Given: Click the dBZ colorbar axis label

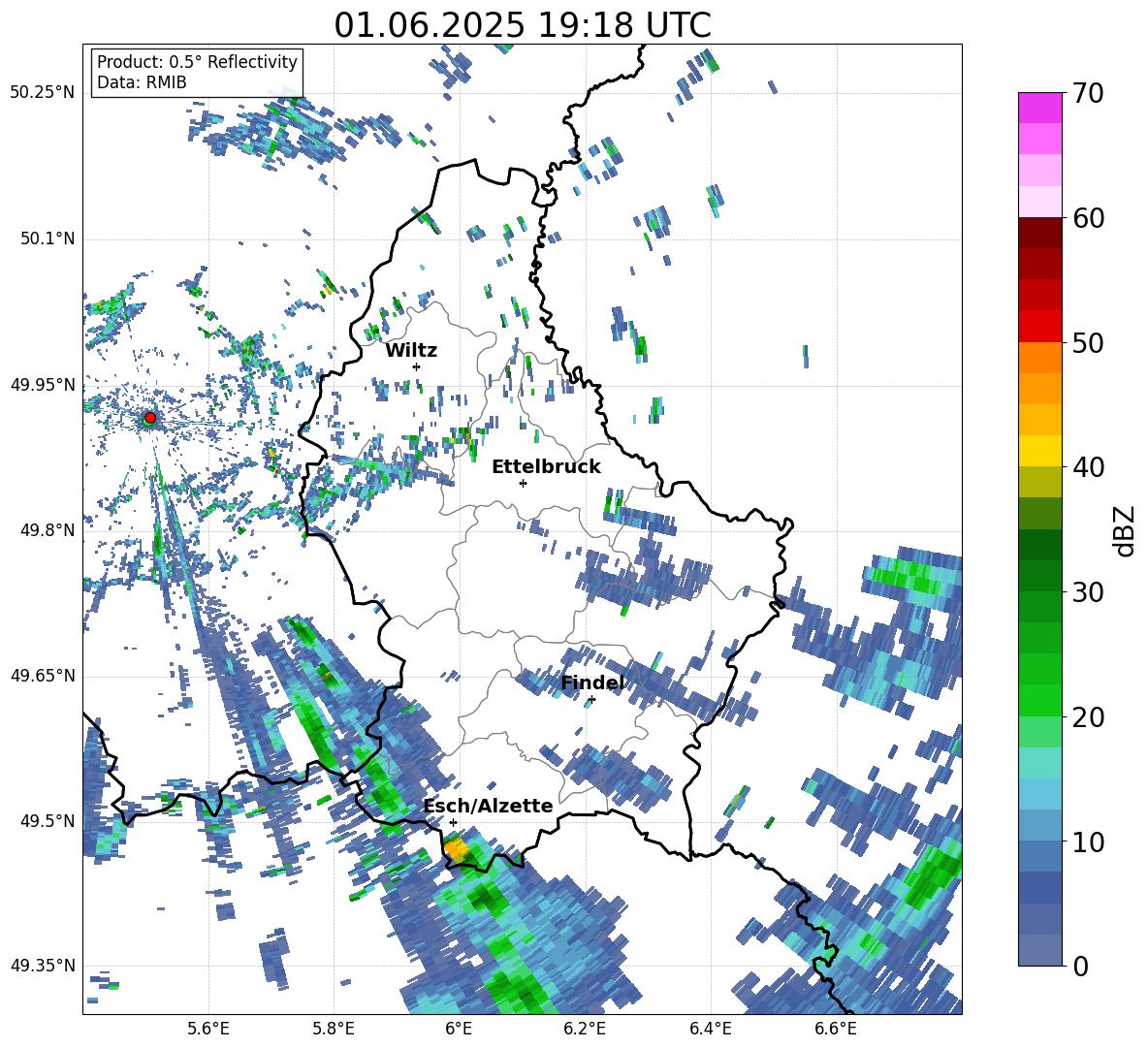Looking at the screenshot, I should click(x=1126, y=530).
